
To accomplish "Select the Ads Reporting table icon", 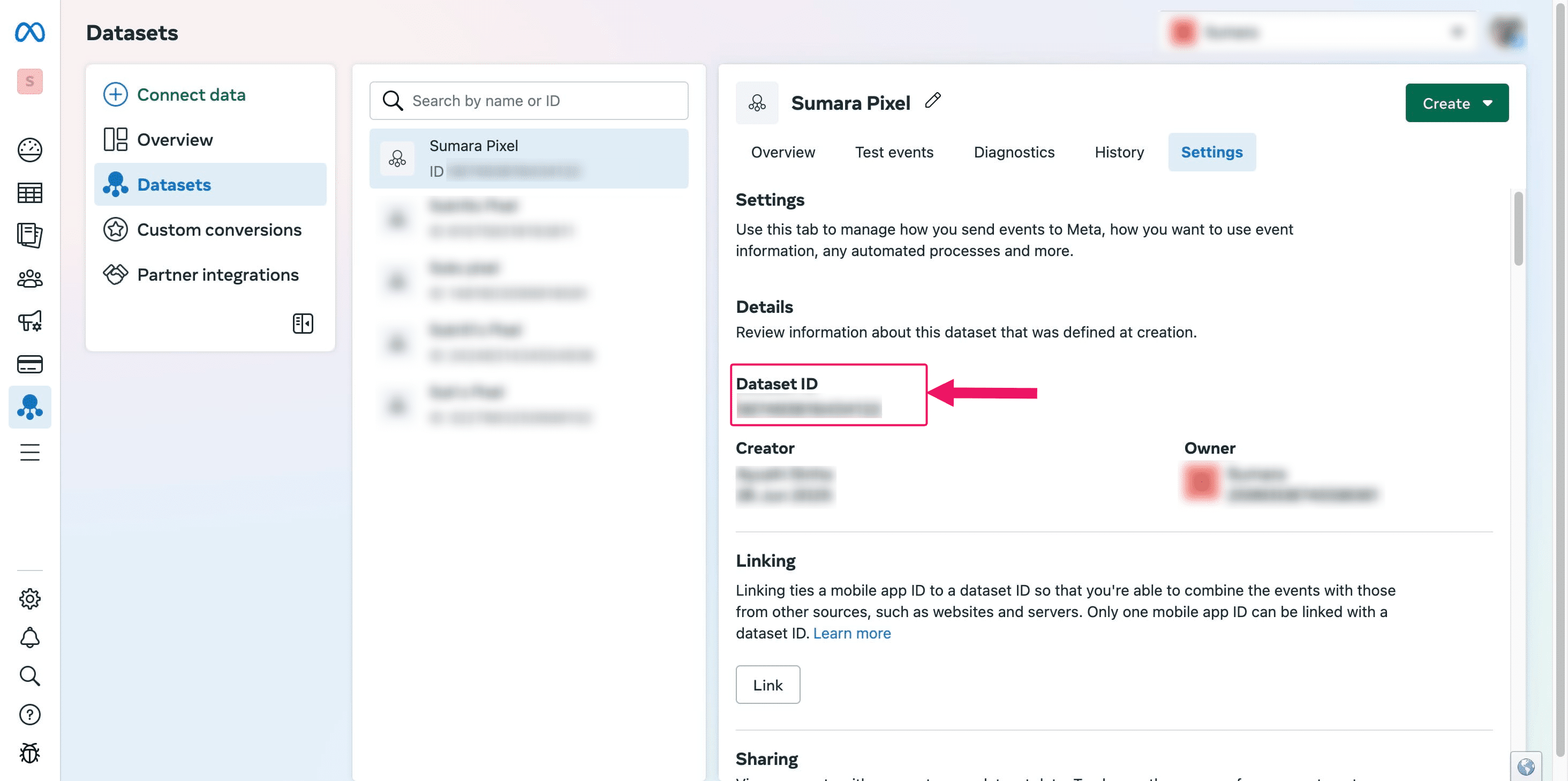I will pyautogui.click(x=29, y=193).
